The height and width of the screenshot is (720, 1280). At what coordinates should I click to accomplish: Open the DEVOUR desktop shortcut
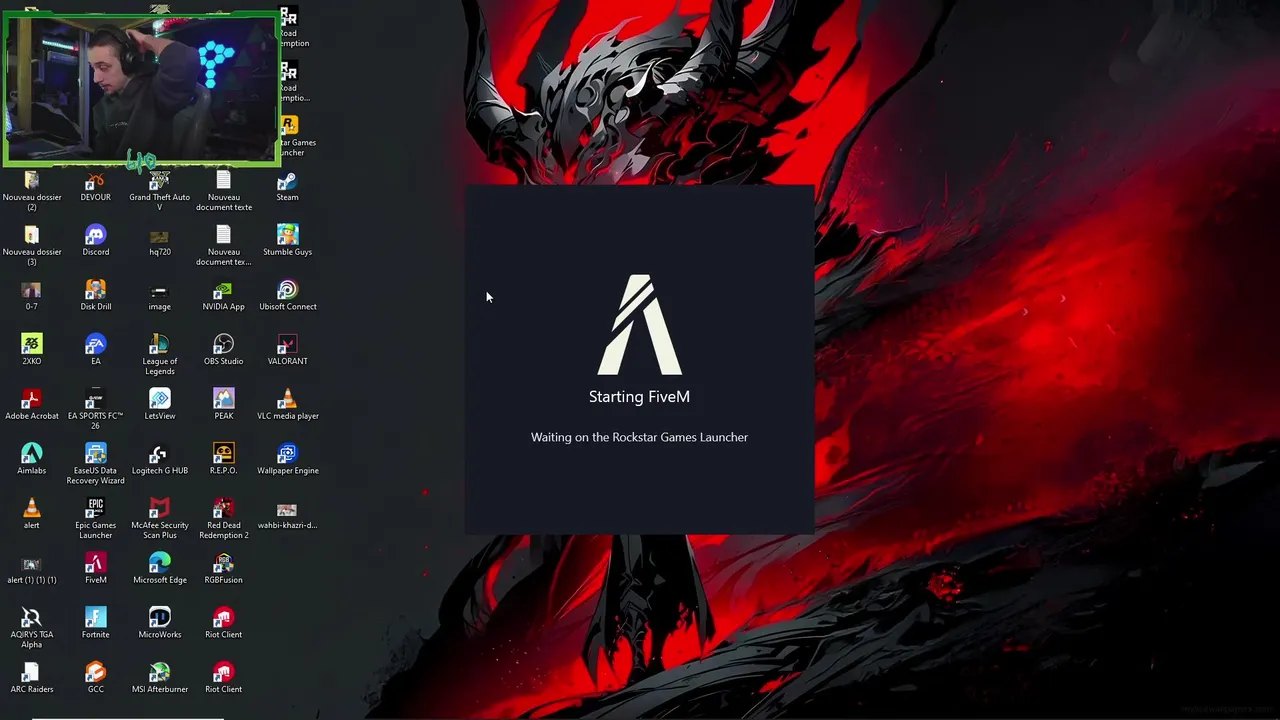coord(95,187)
